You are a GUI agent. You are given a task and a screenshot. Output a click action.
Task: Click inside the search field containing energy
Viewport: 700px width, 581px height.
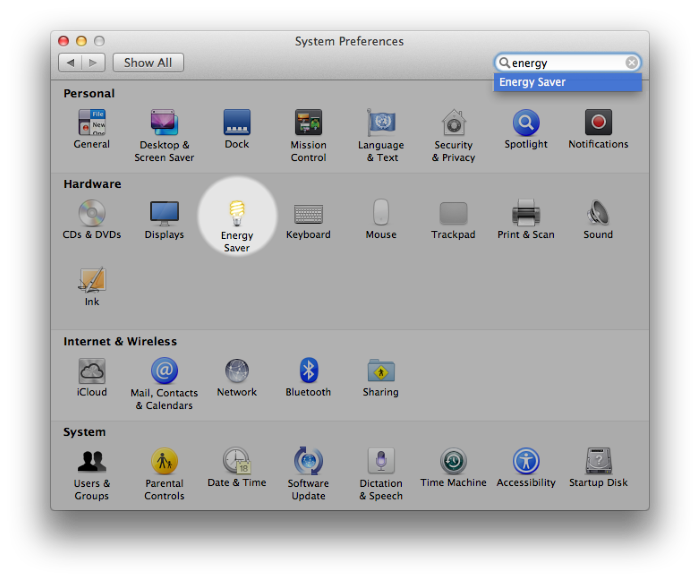click(x=565, y=63)
